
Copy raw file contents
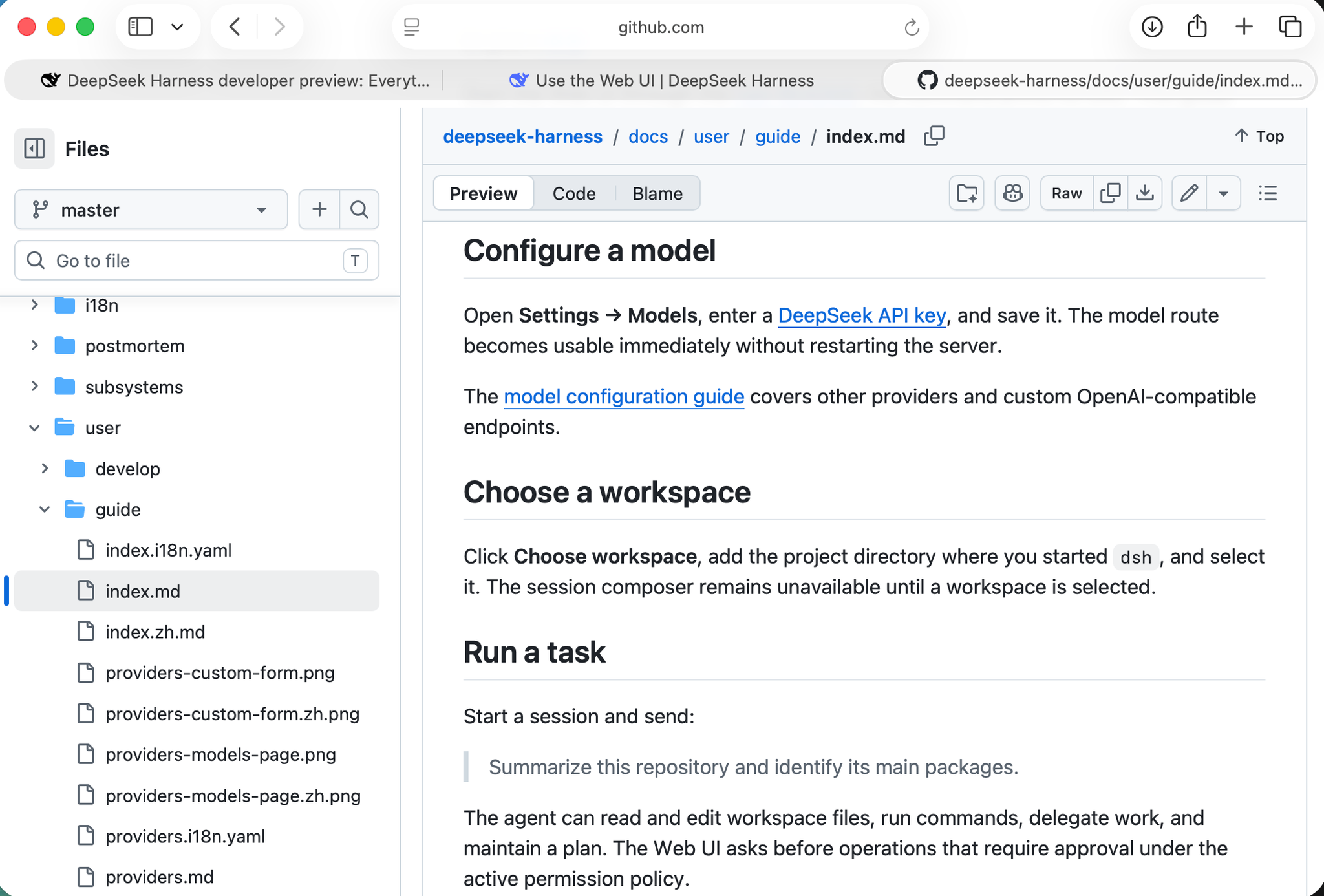1110,193
